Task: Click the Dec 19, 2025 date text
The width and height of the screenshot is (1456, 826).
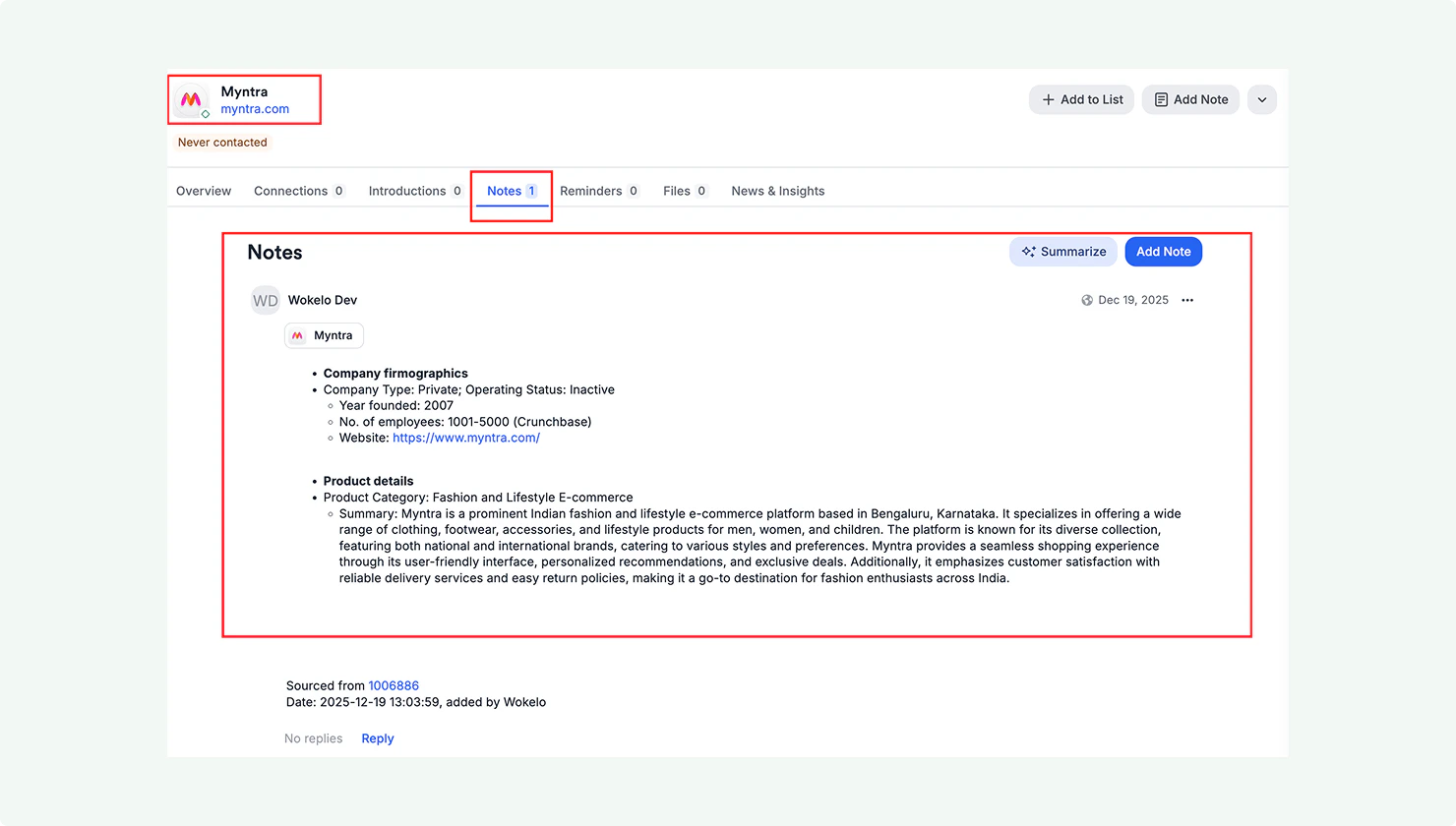Action: (x=1133, y=300)
